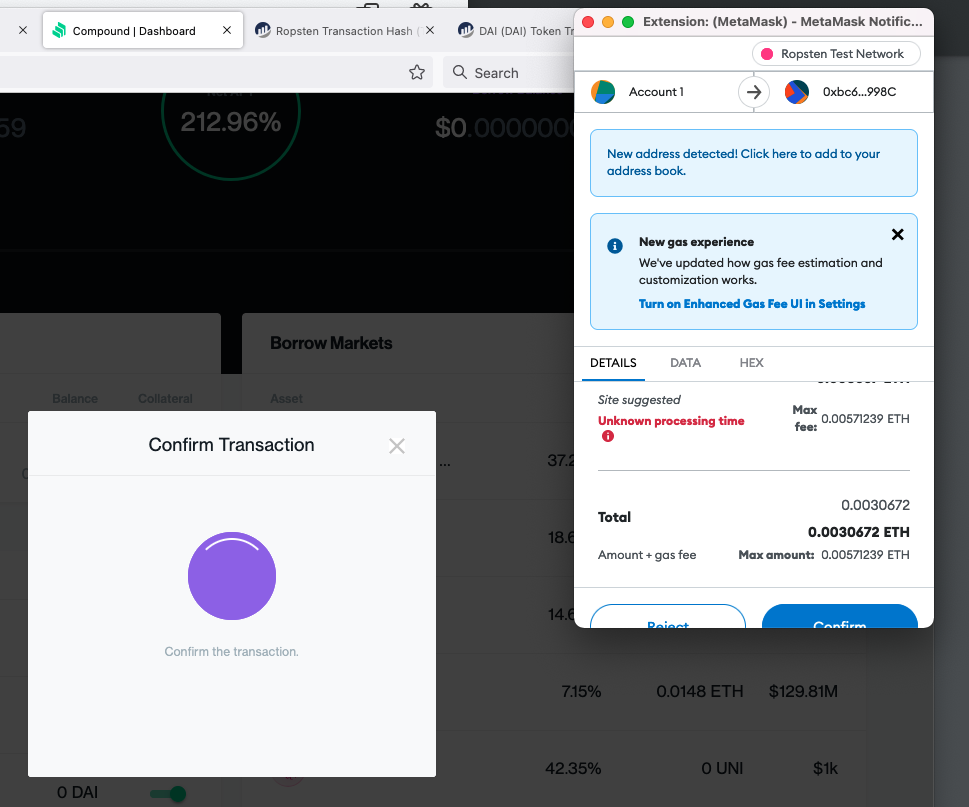Viewport: 969px width, 807px height.
Task: Open the Ropsten Test Network selector
Action: (x=836, y=54)
